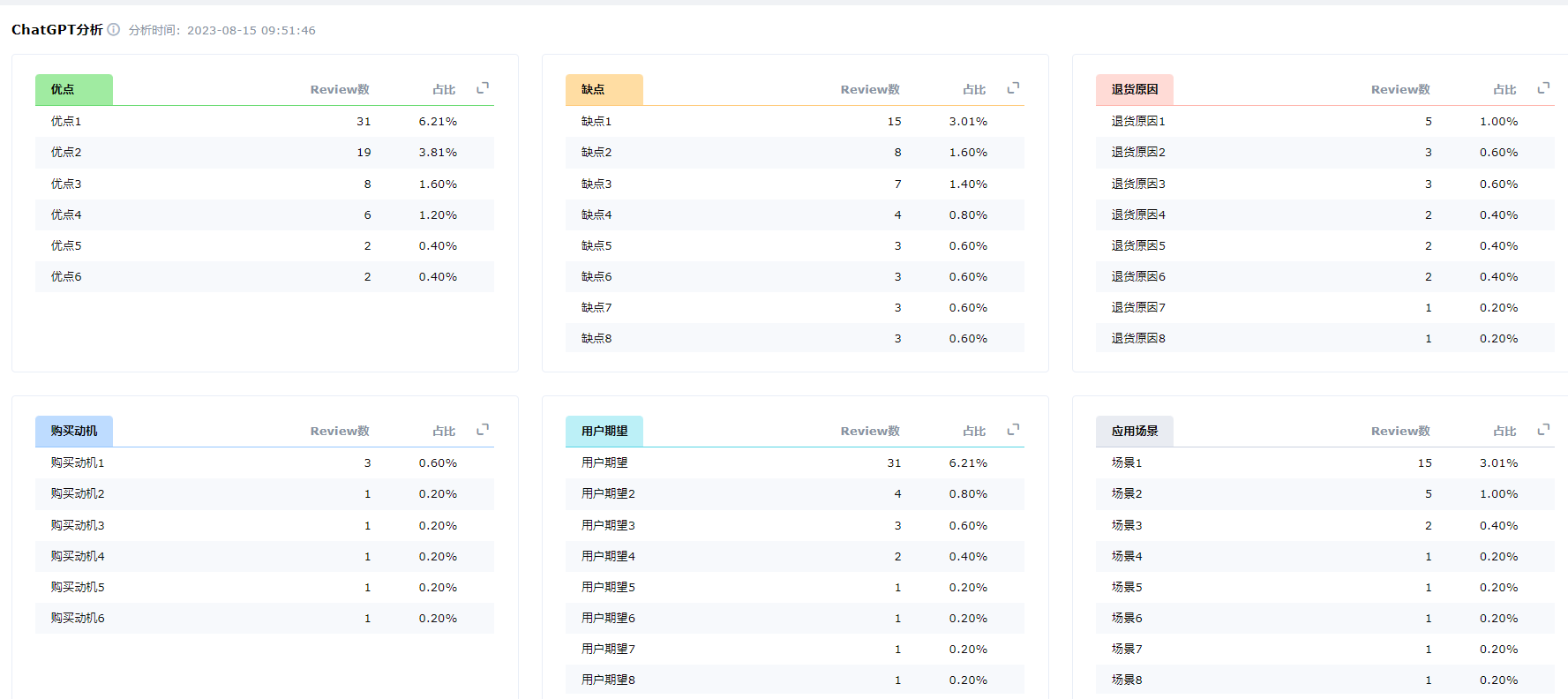Click the 0.60% value in 购买动机1 row

tap(438, 463)
